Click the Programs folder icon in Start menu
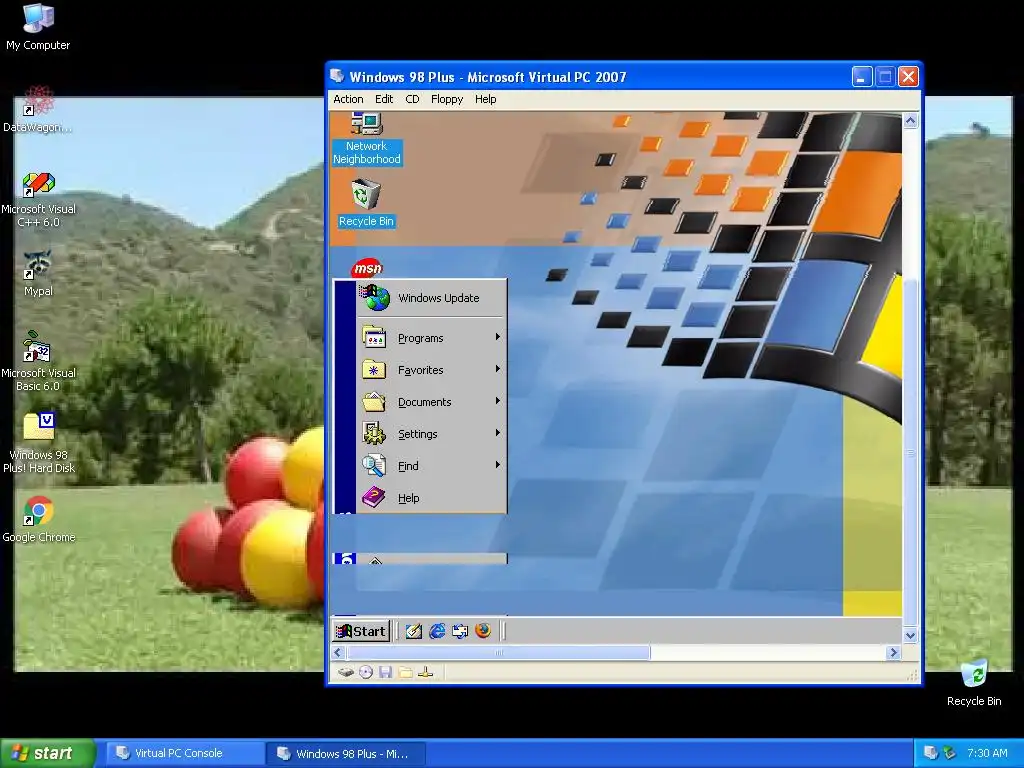Image resolution: width=1024 pixels, height=768 pixels. click(374, 338)
